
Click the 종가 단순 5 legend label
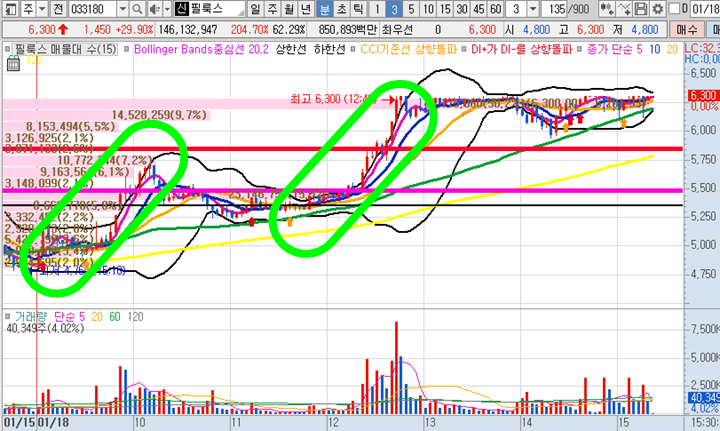coord(615,49)
